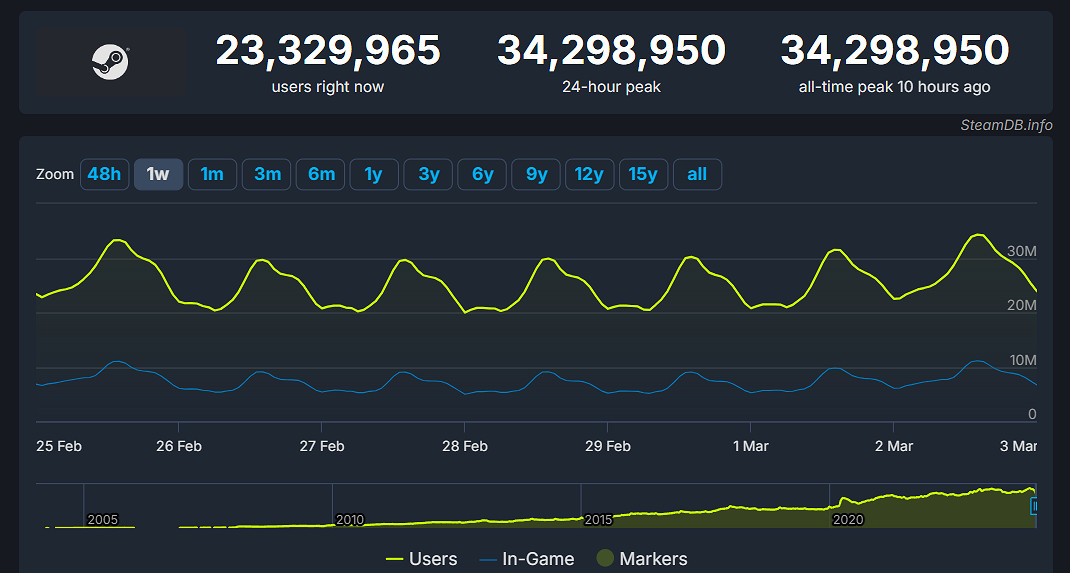This screenshot has width=1070, height=573.
Task: Switch zoom to 1m
Action: coord(212,174)
